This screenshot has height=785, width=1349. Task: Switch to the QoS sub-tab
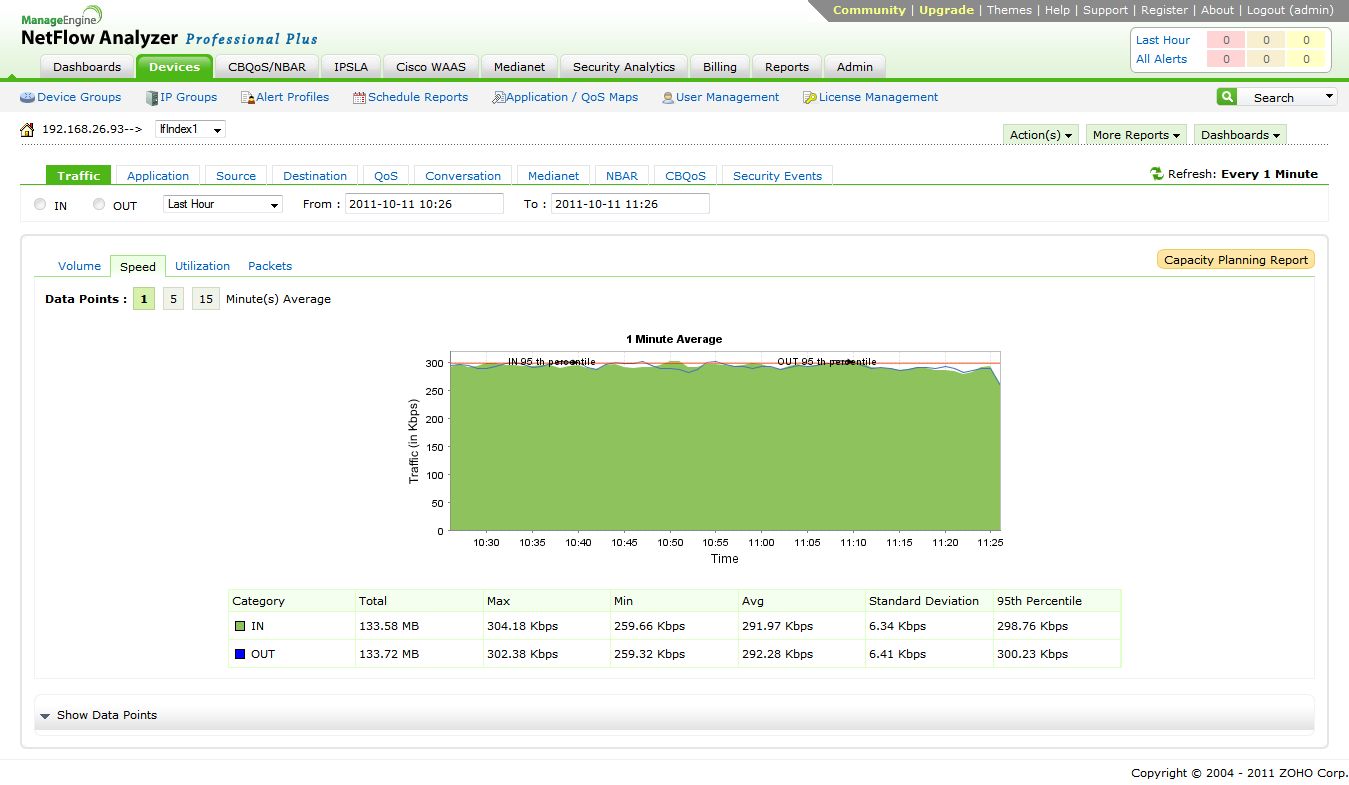386,176
